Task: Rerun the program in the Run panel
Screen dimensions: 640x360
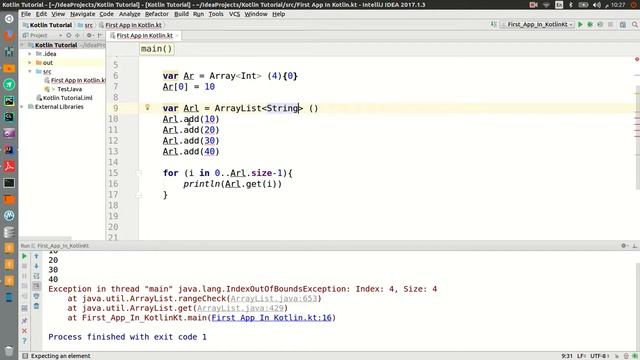Action: tap(24, 256)
